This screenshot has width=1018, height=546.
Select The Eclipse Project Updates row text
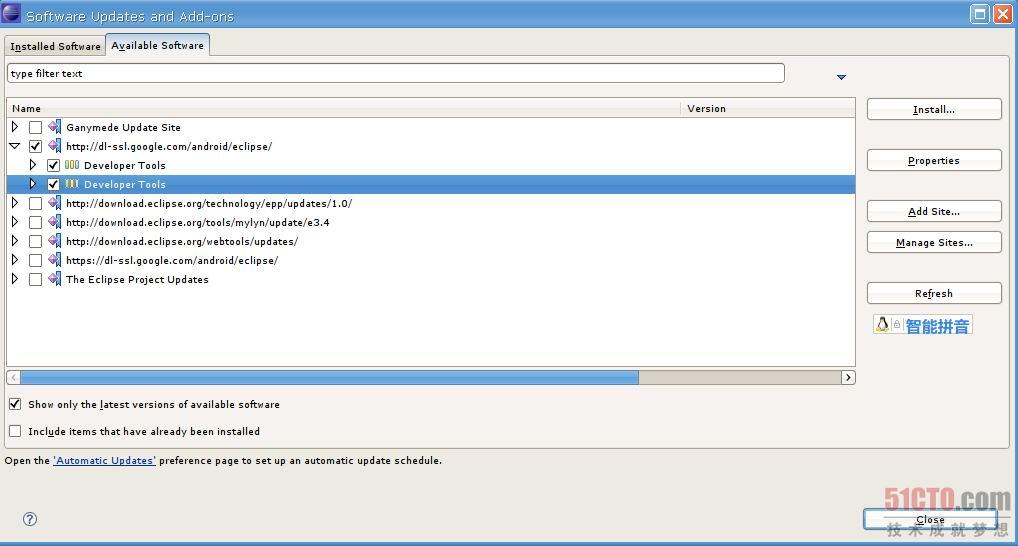pyautogui.click(x=137, y=279)
